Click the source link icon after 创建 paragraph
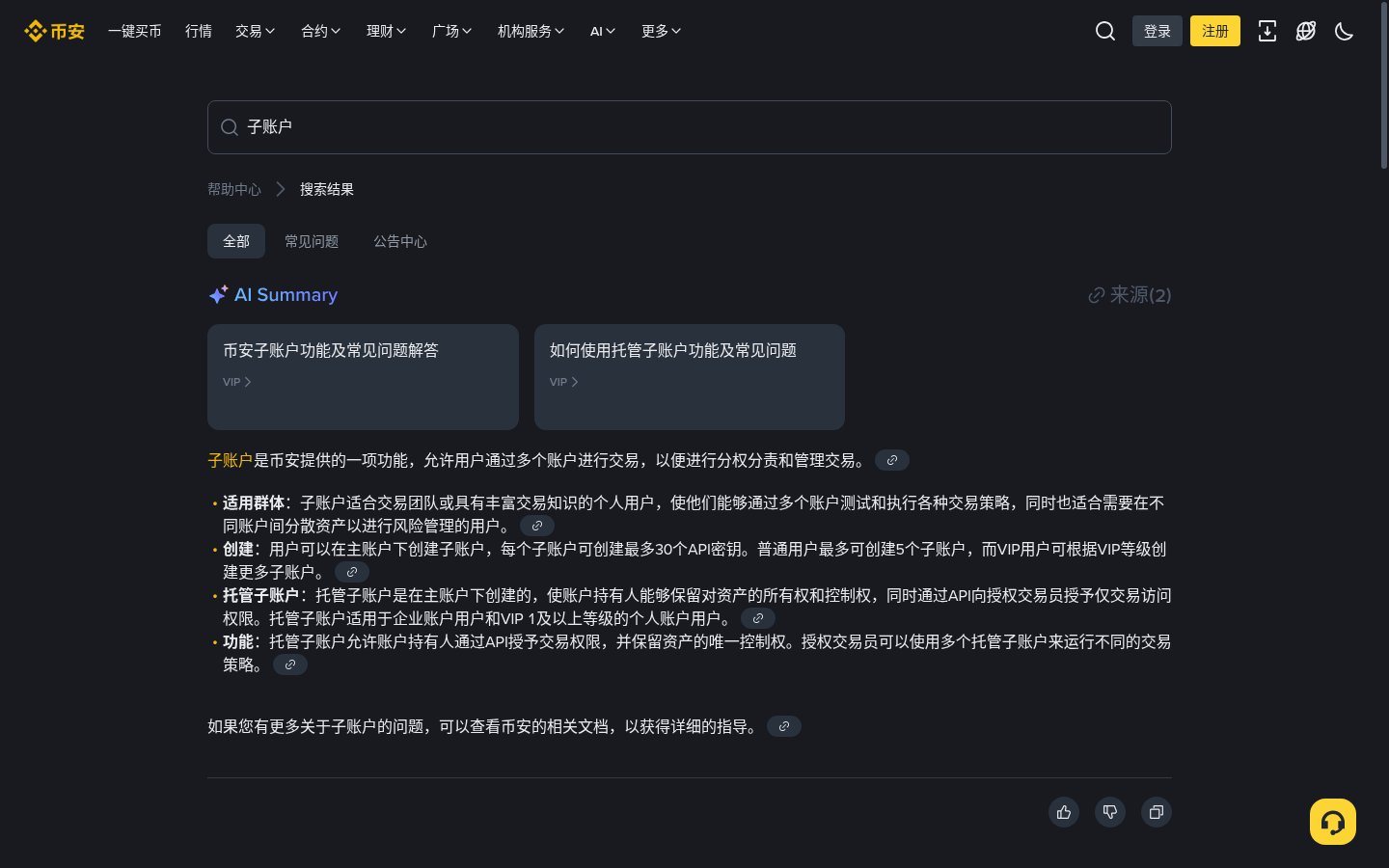Viewport: 1389px width, 868px height. [x=352, y=572]
